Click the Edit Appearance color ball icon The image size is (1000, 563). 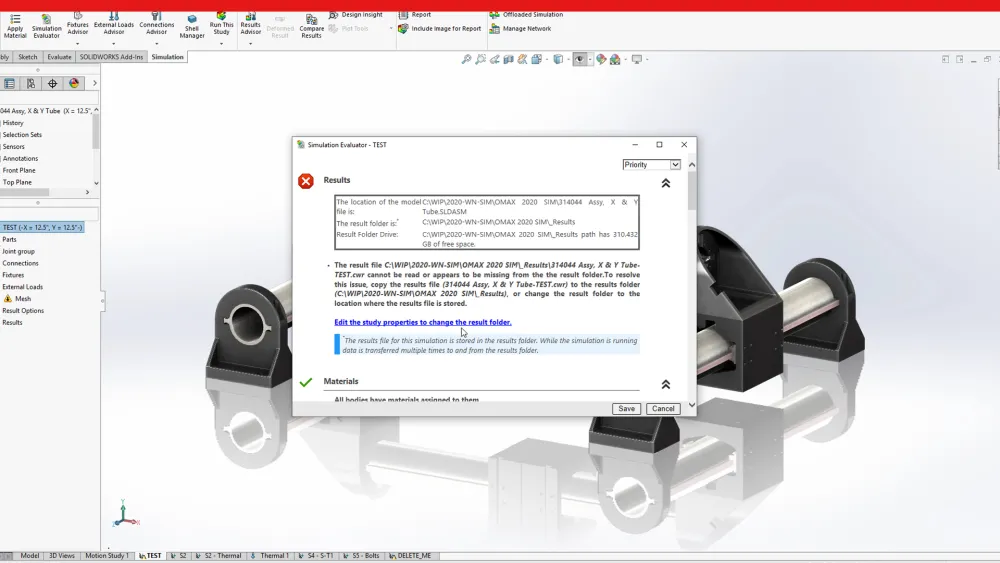601,59
